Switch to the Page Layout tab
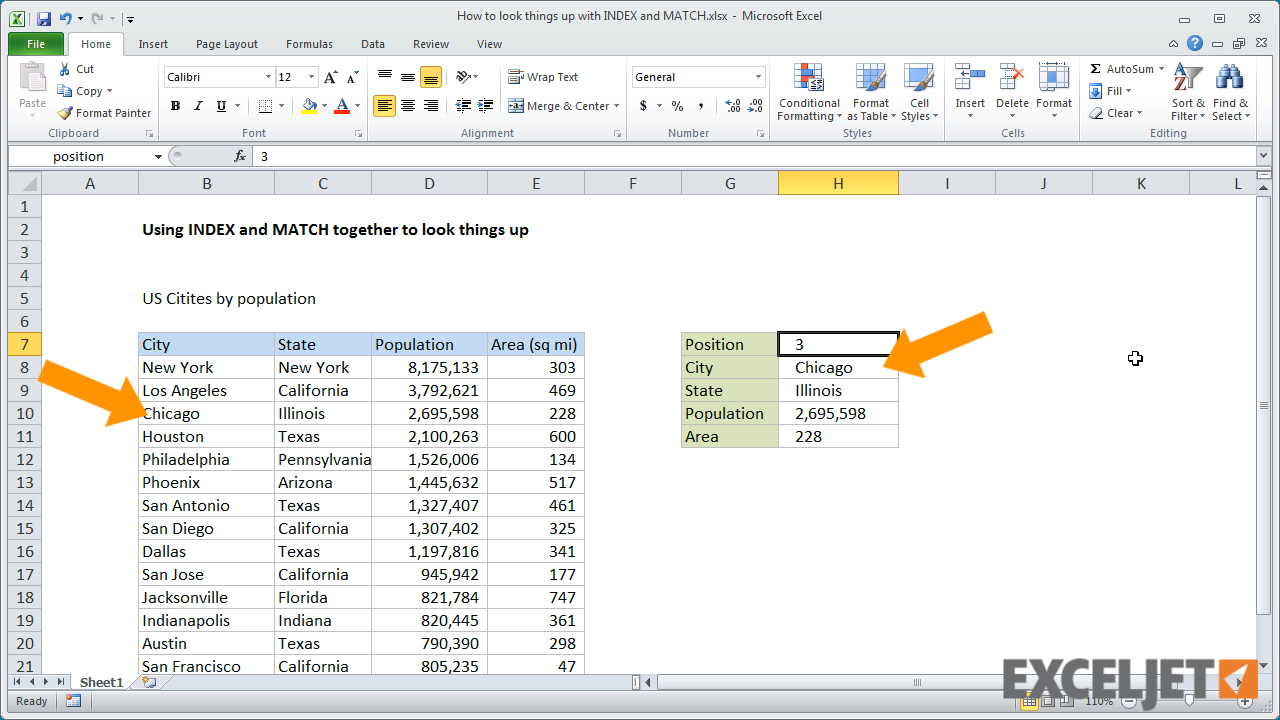The width and height of the screenshot is (1280, 720). click(x=227, y=44)
